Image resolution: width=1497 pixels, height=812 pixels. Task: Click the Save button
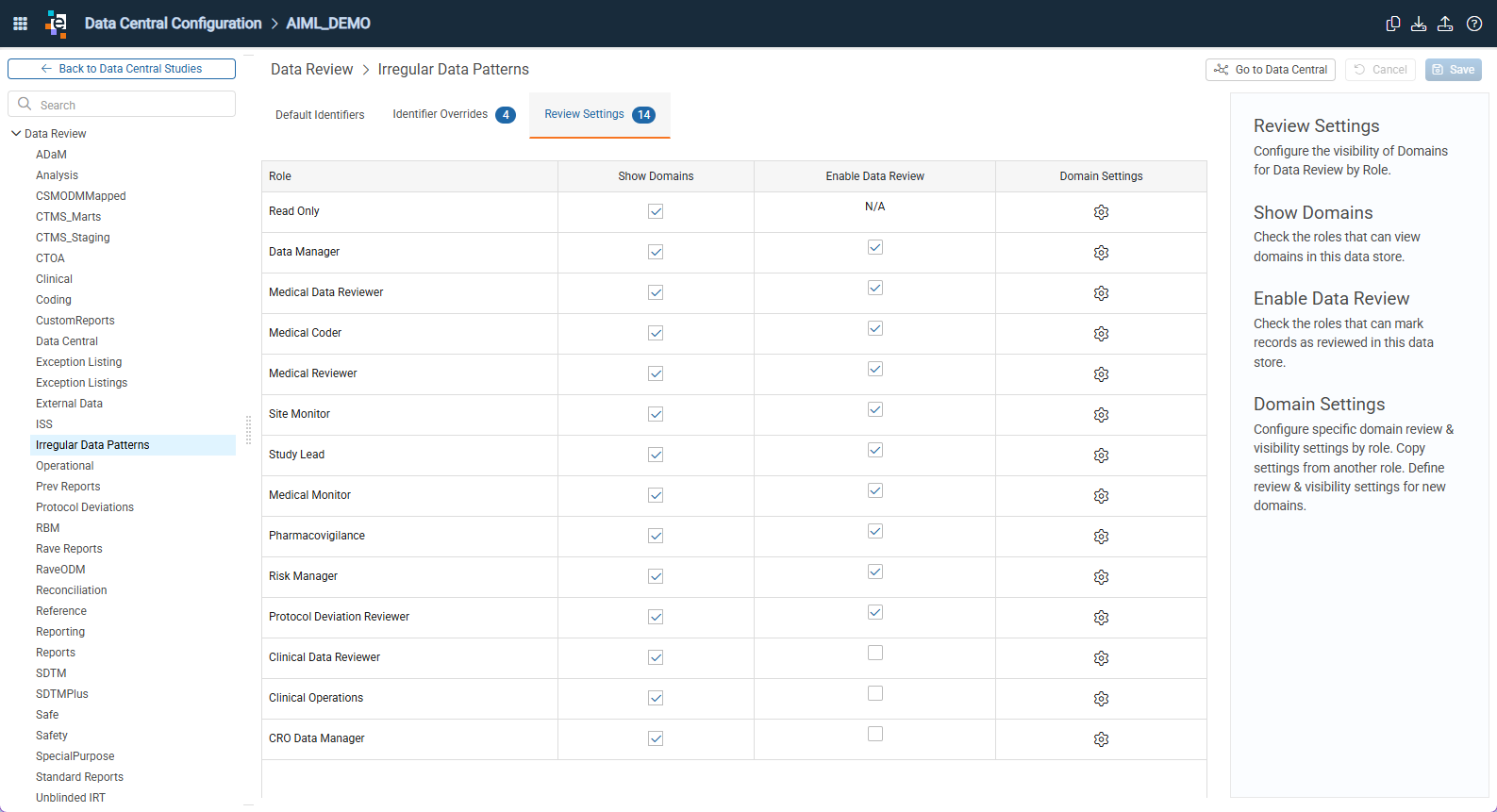pos(1453,70)
